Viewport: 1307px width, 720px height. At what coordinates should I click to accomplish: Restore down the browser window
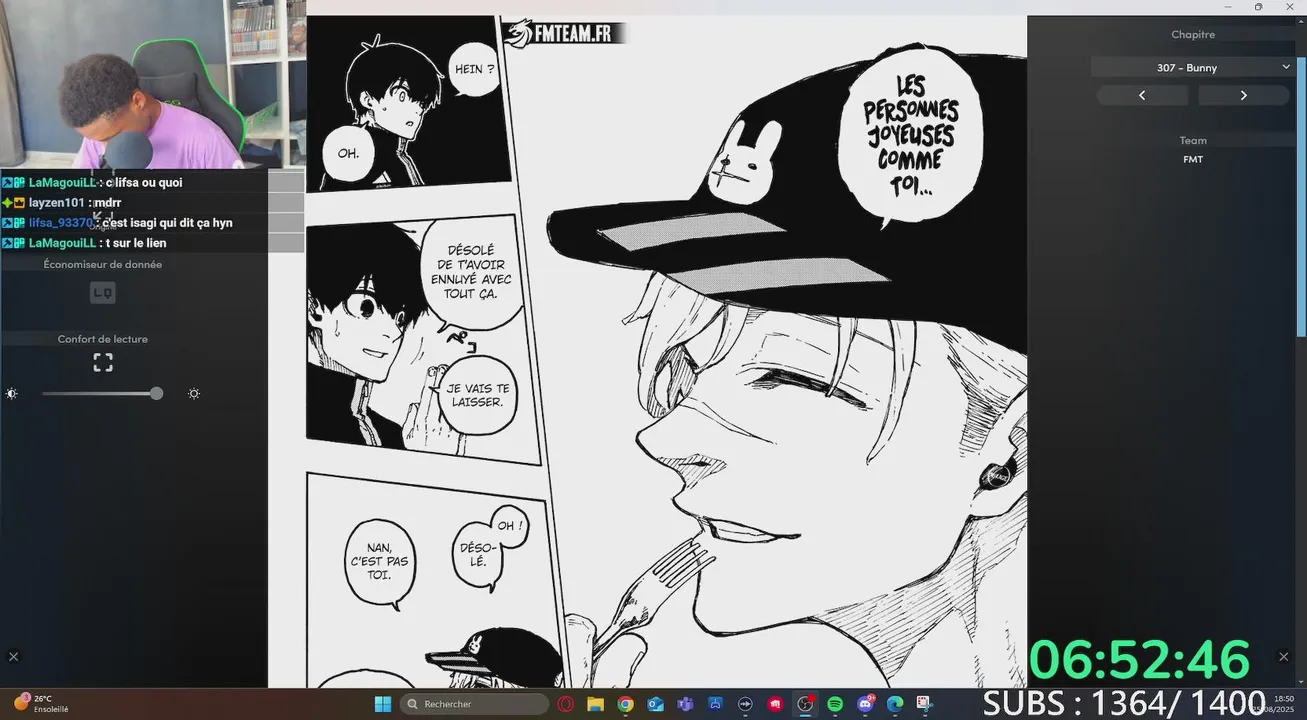coord(1258,7)
